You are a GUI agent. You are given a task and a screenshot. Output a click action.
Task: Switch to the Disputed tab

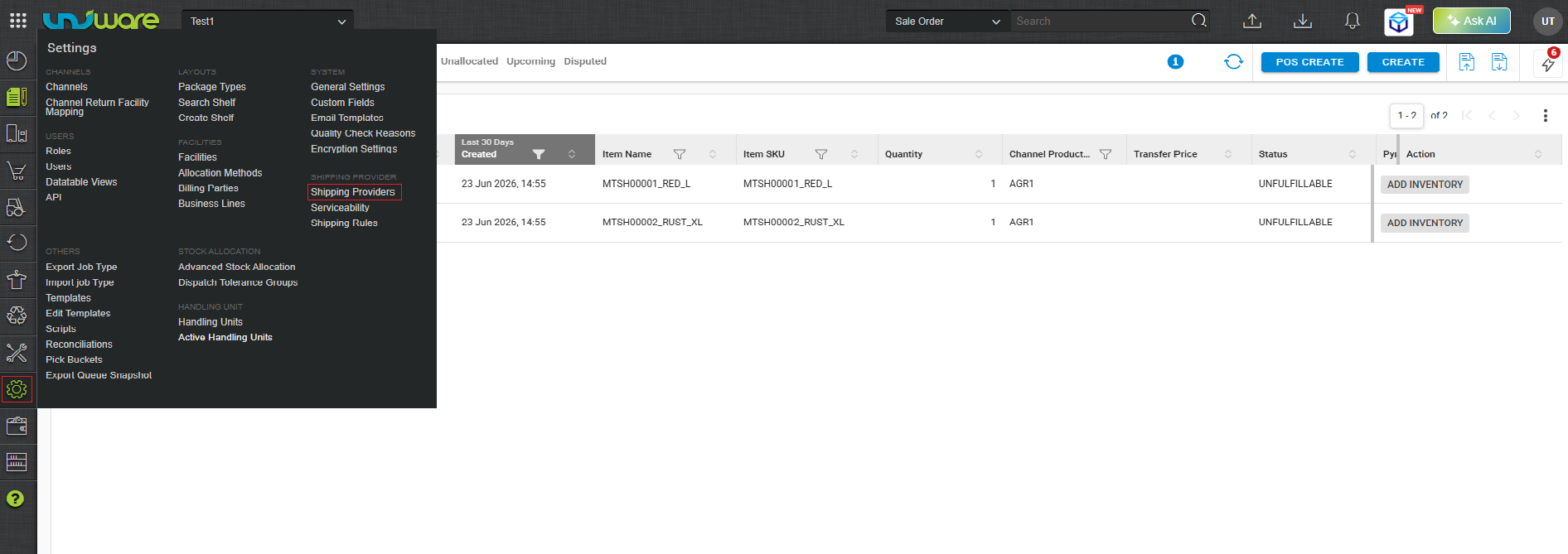pyautogui.click(x=585, y=61)
